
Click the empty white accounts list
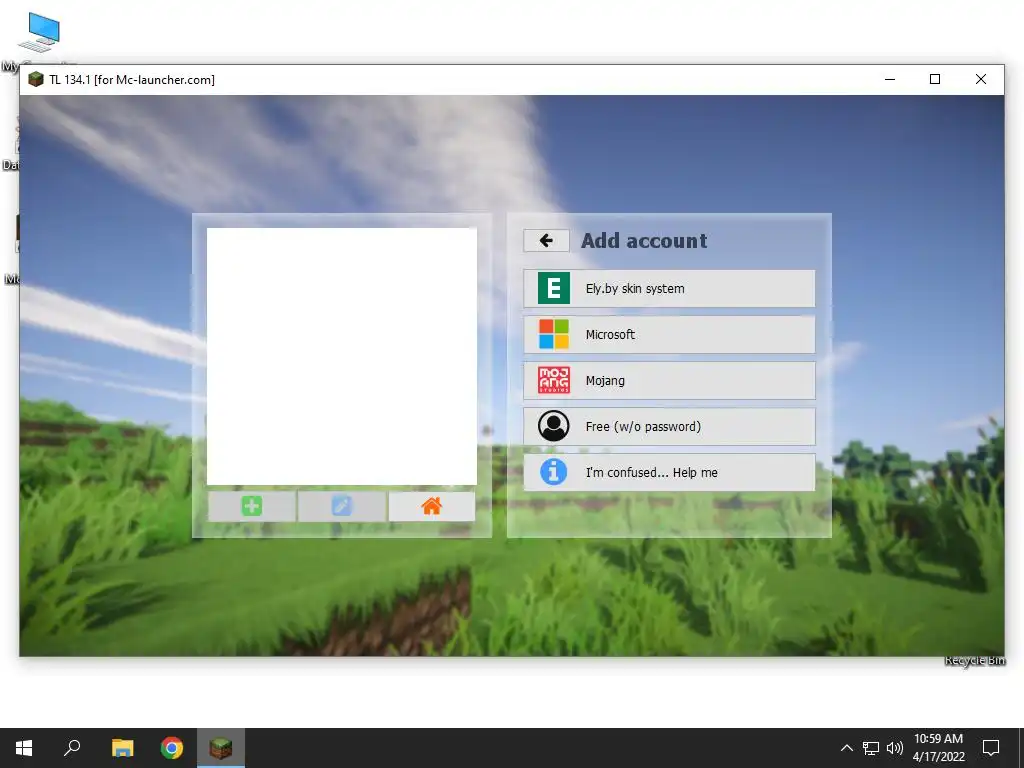pos(342,356)
